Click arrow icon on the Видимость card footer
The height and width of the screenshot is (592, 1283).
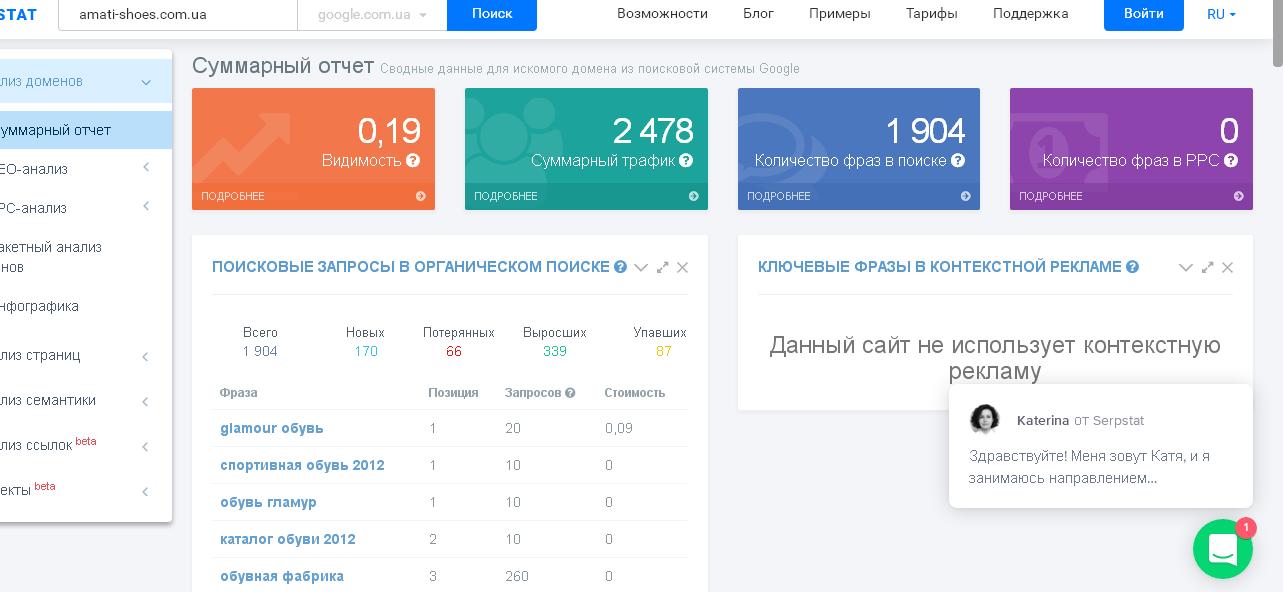click(421, 196)
